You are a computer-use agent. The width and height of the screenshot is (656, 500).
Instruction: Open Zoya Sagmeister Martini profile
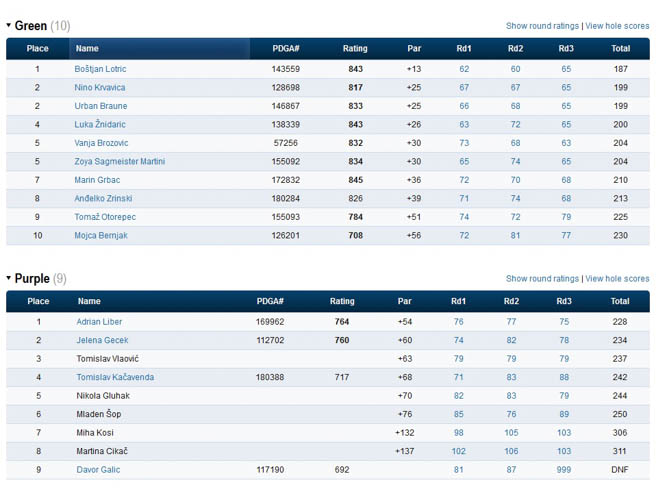point(120,162)
